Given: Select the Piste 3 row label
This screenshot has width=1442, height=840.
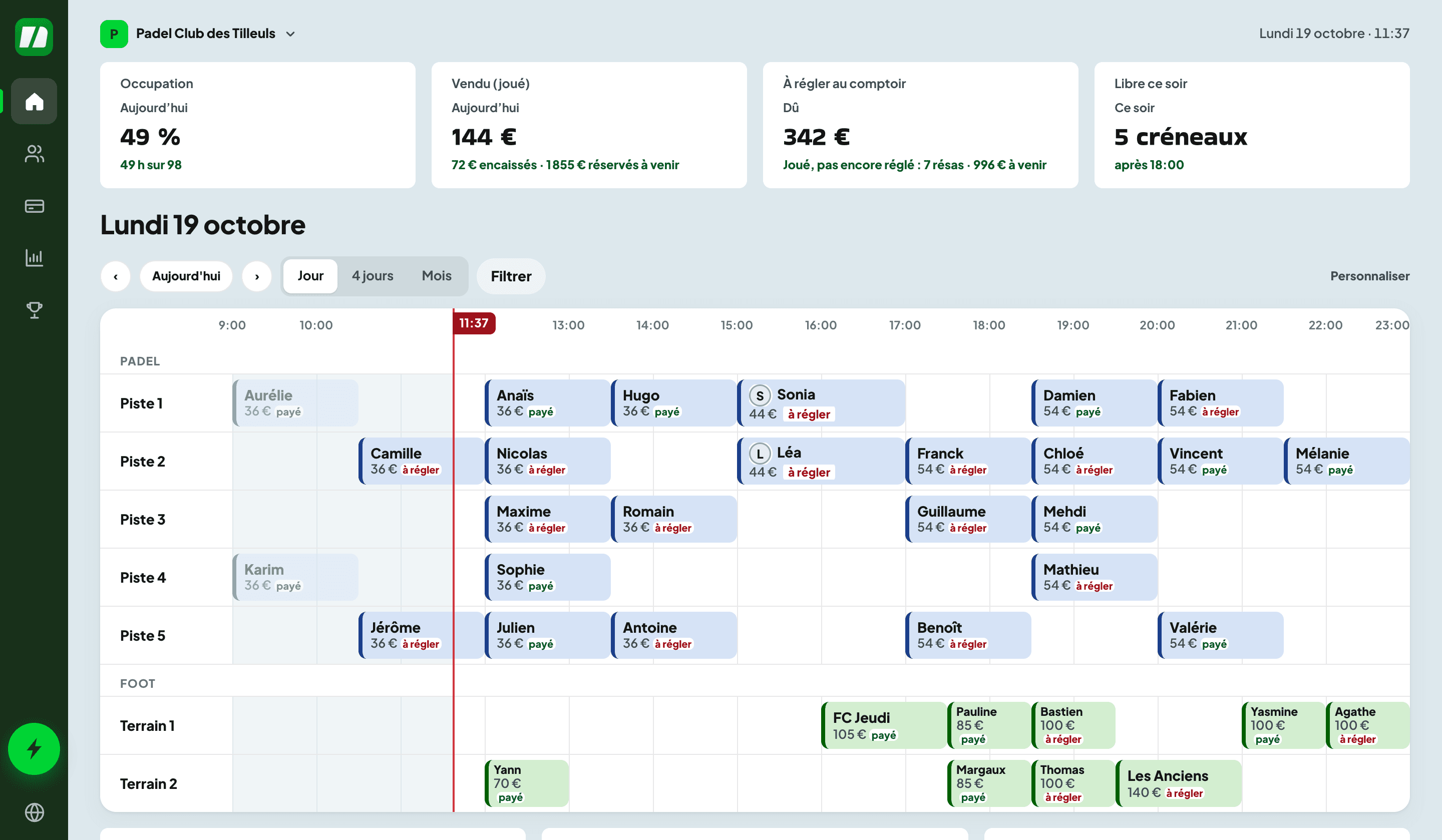Looking at the screenshot, I should pyautogui.click(x=143, y=520).
